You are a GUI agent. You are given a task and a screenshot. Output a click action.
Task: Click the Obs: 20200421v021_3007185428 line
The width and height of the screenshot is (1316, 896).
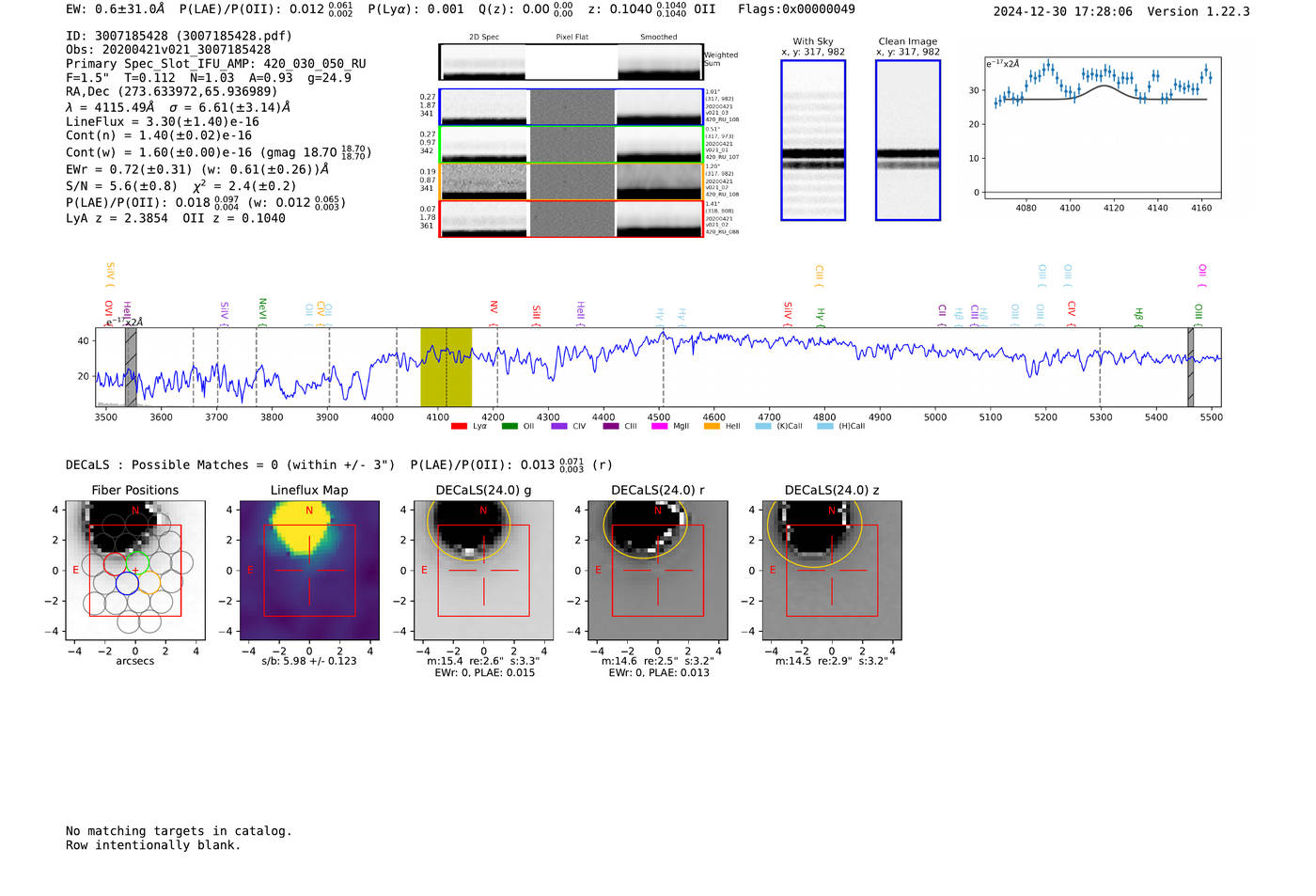pyautogui.click(x=168, y=49)
